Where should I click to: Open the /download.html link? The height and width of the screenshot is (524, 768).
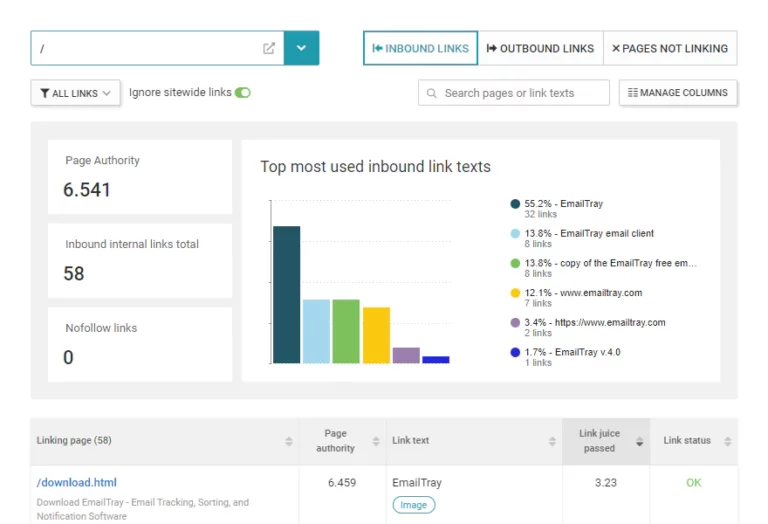pos(77,482)
